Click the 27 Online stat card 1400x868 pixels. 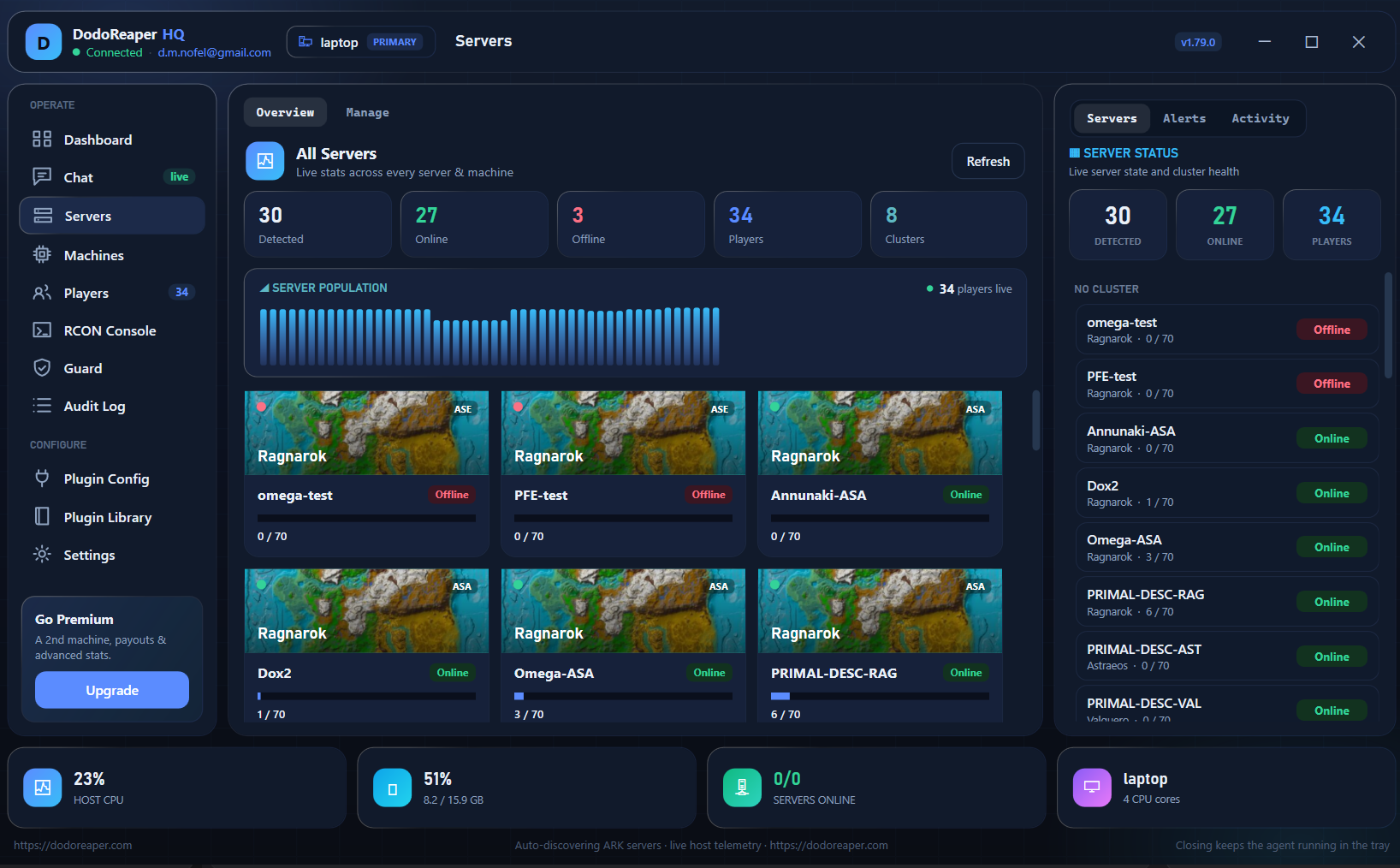tap(474, 224)
